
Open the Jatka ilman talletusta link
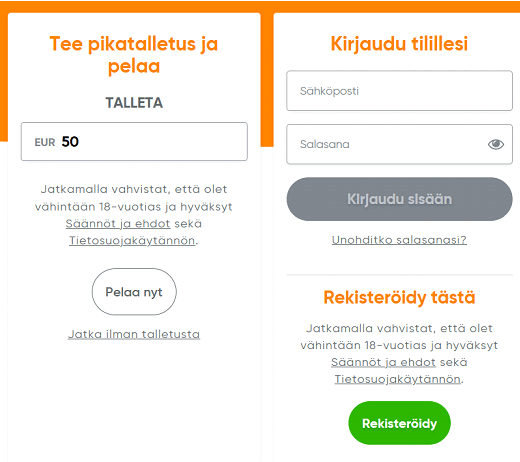(134, 334)
